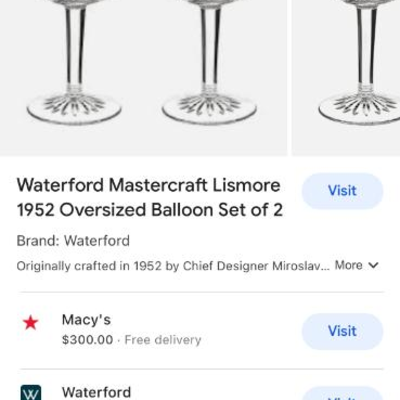Visit the main product page button
The image size is (400, 400).
(342, 191)
